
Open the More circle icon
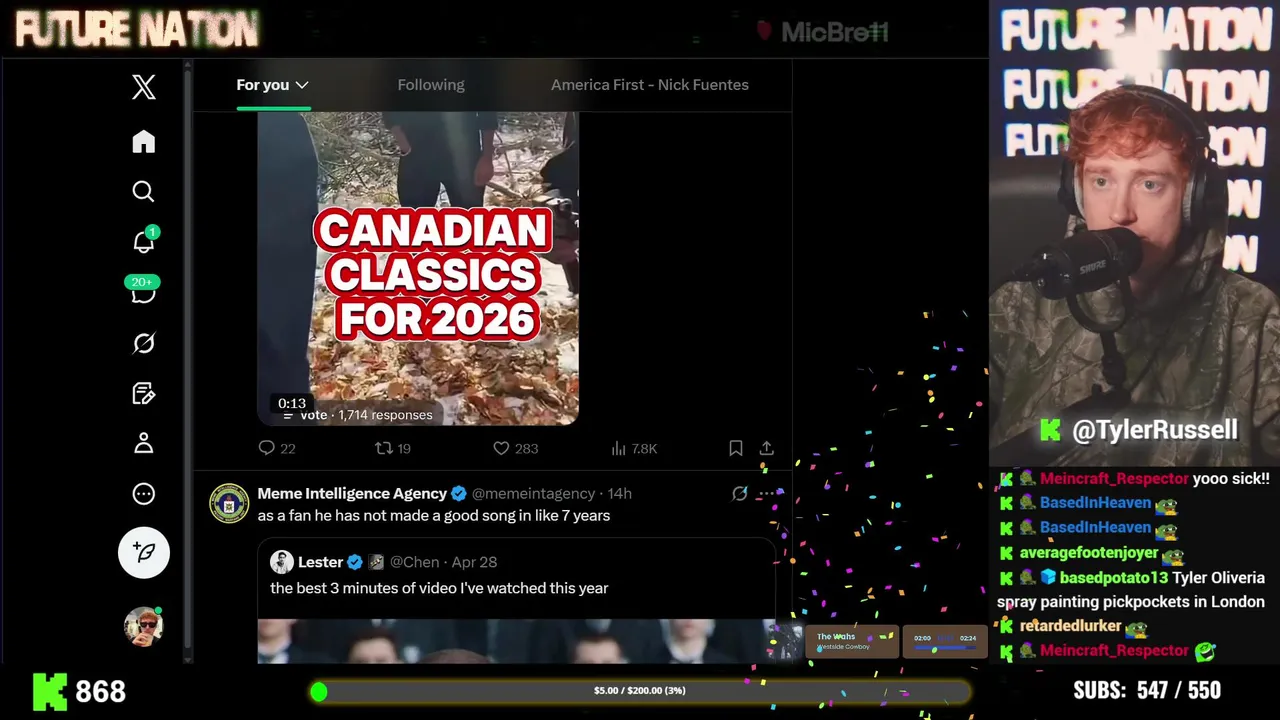point(144,494)
